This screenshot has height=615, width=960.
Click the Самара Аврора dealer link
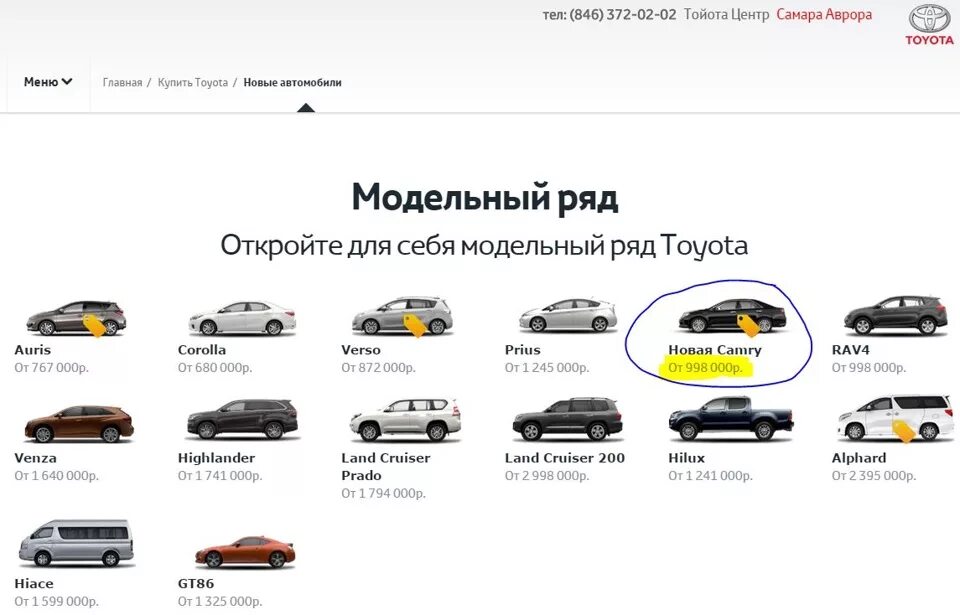(824, 14)
